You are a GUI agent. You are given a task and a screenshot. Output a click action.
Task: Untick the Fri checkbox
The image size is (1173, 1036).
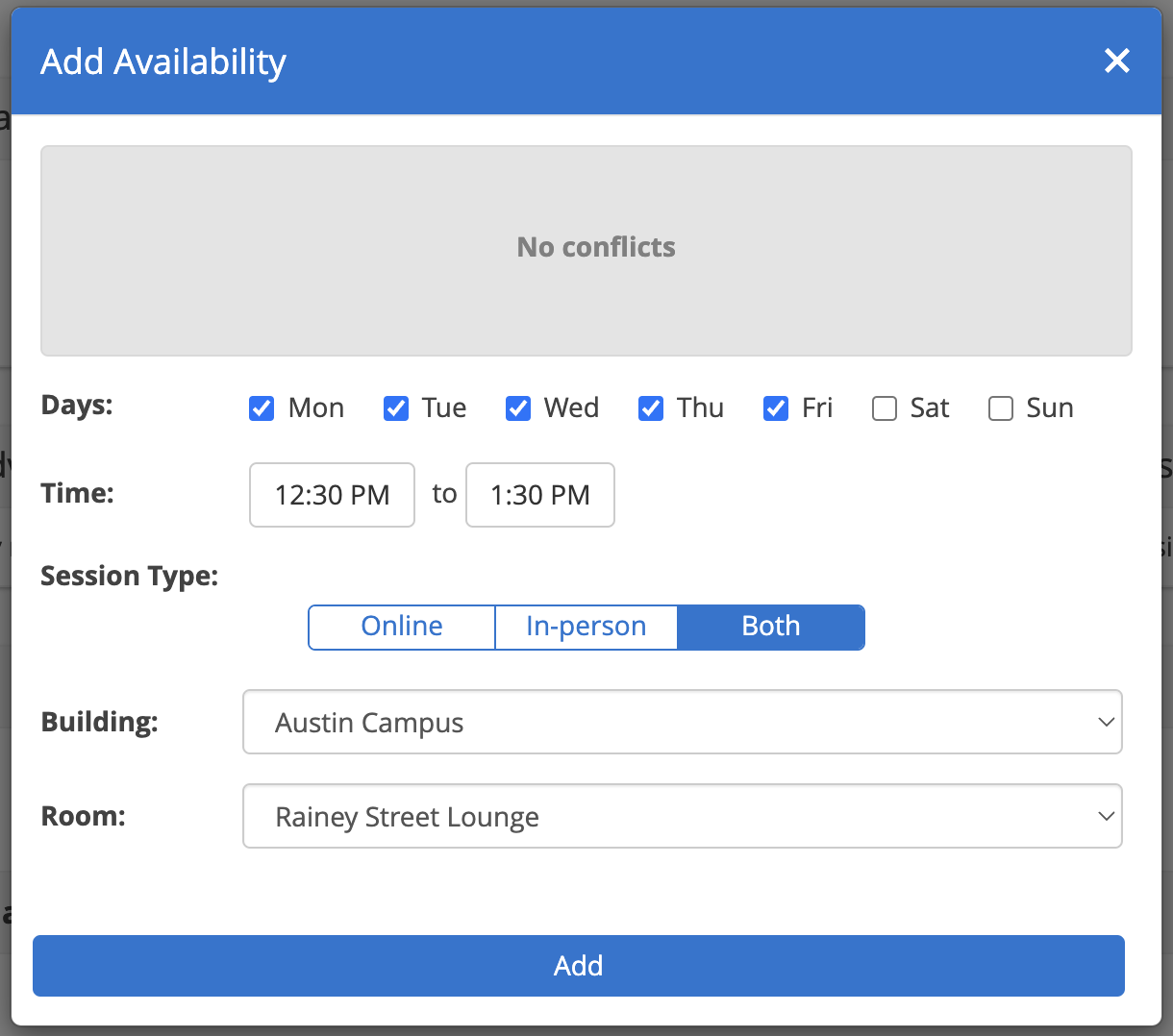pos(776,408)
